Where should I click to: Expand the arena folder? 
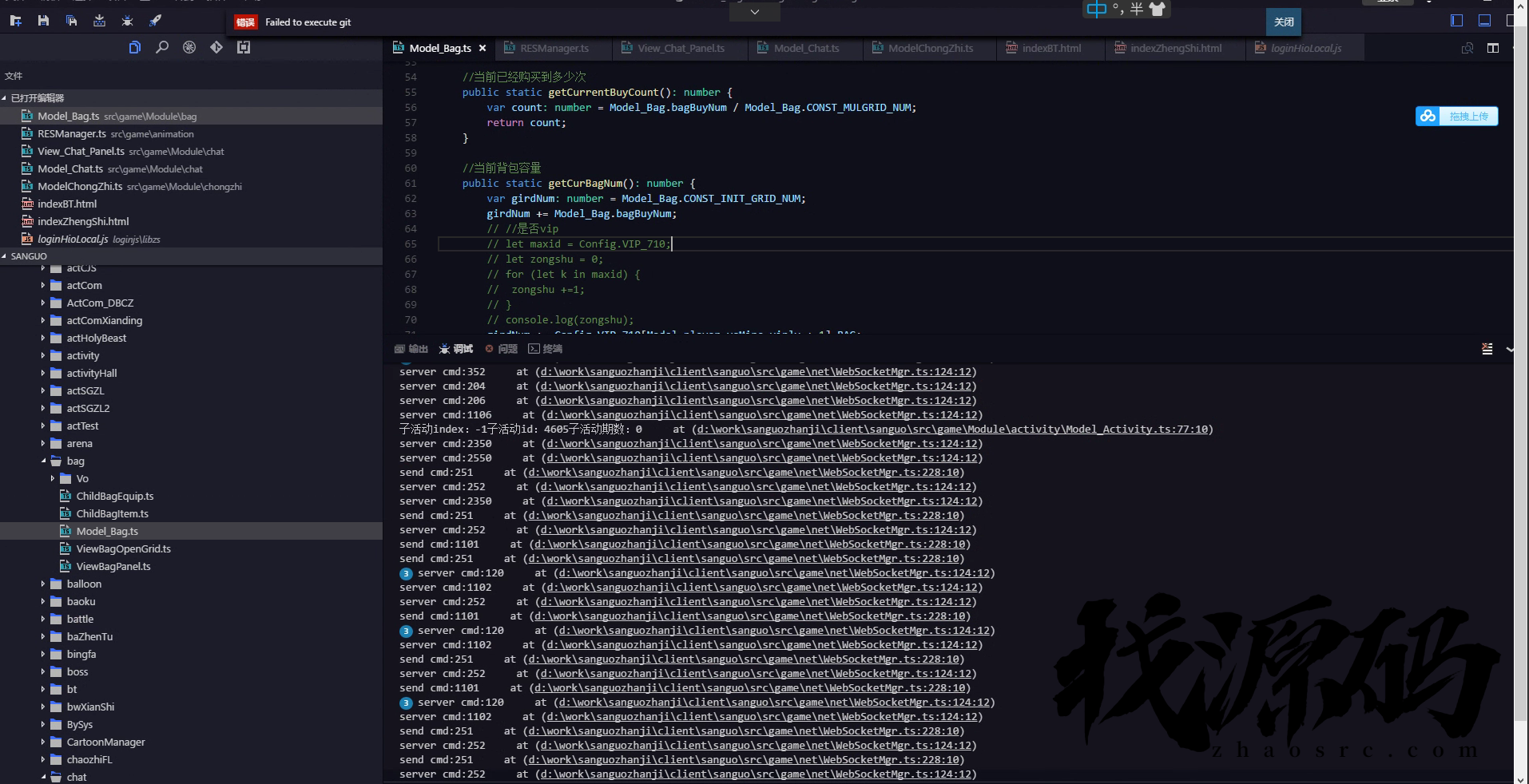point(43,443)
